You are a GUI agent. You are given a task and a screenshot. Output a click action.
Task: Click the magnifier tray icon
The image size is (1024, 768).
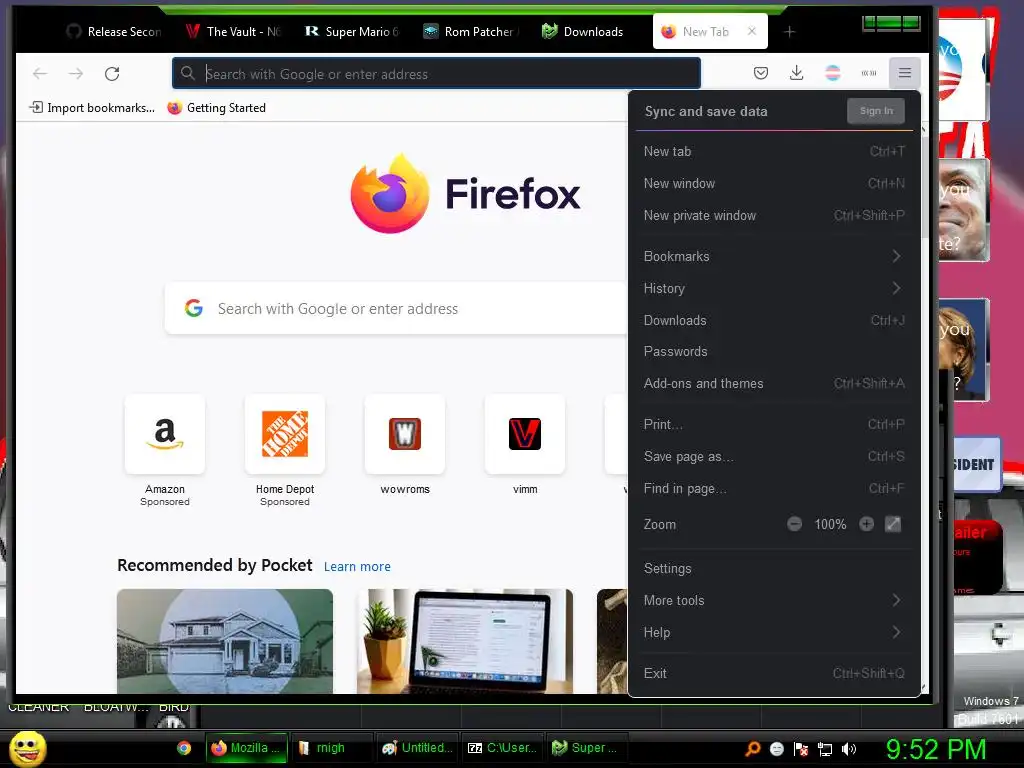coord(753,749)
